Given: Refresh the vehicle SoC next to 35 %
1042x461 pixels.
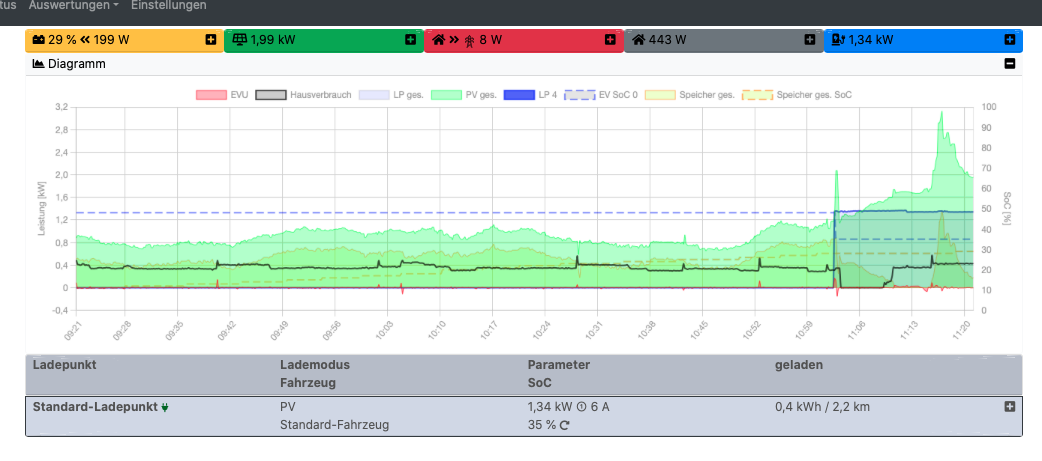Looking at the screenshot, I should (x=565, y=425).
